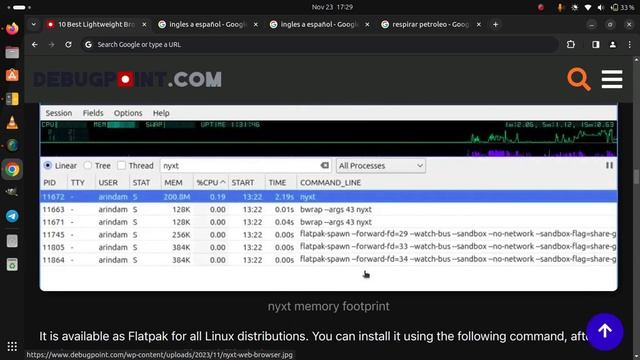Toggle the browser side panel
The width and height of the screenshot is (640, 360).
point(596,44)
